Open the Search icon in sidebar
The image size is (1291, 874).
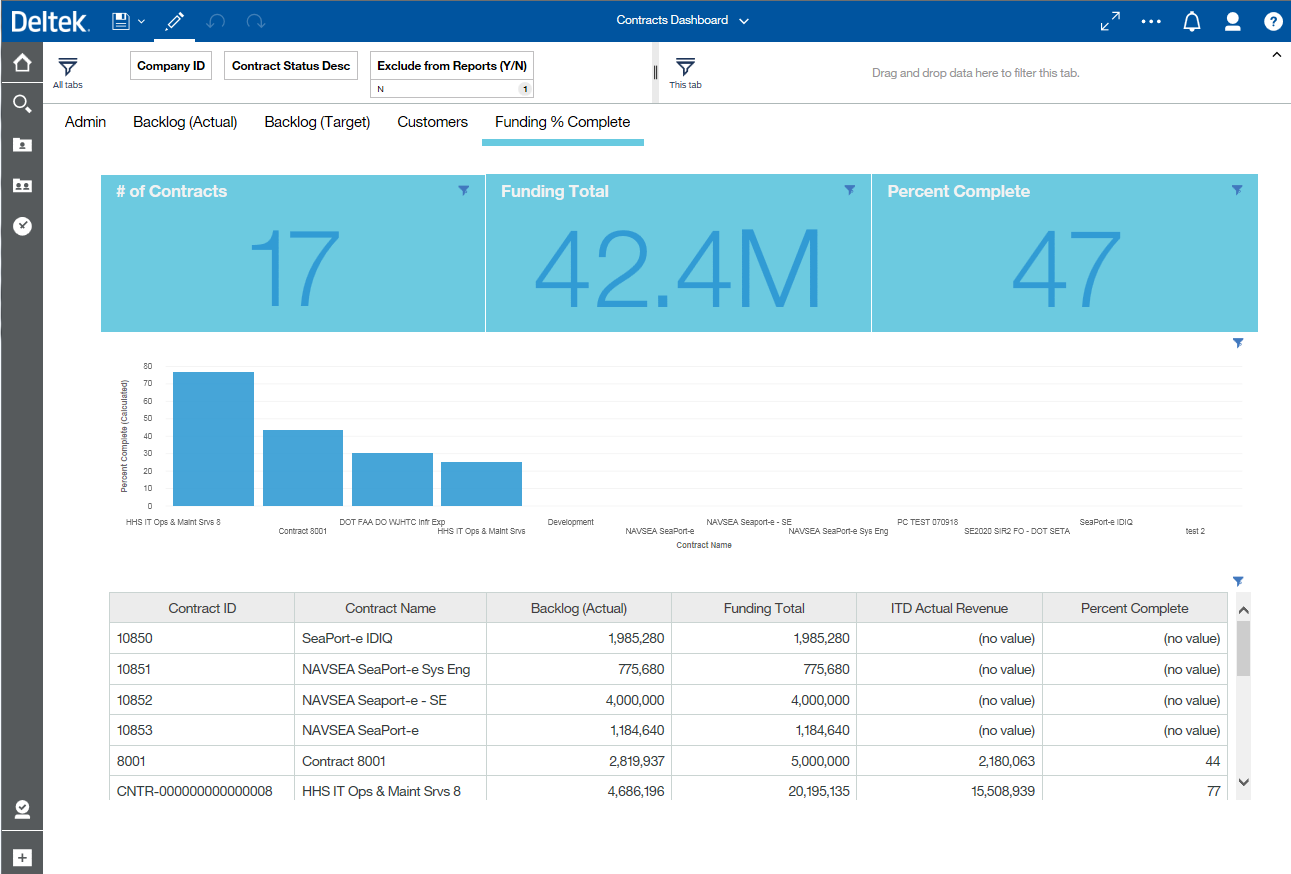pos(21,104)
